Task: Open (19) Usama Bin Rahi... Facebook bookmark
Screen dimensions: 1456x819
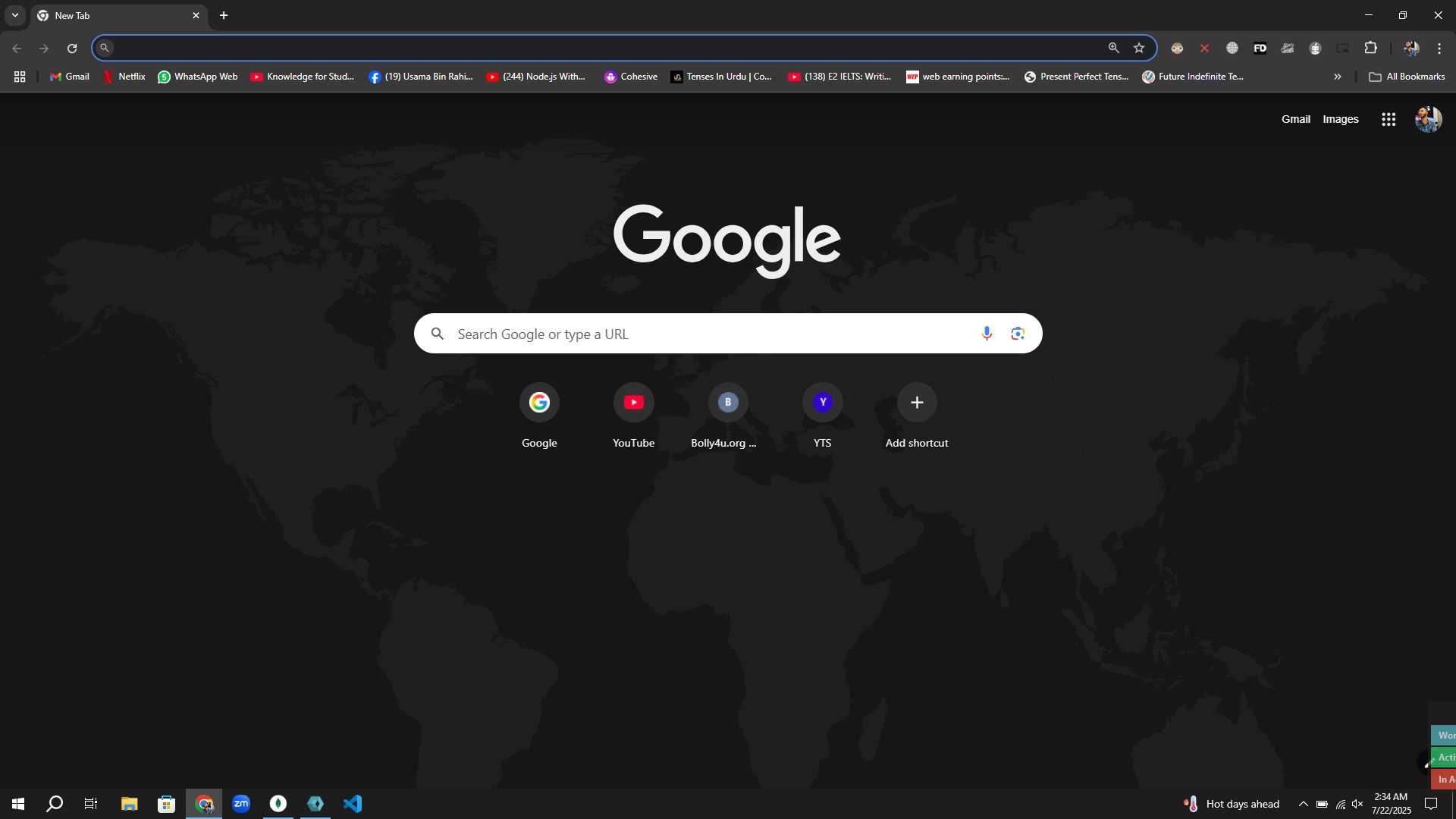Action: (421, 77)
